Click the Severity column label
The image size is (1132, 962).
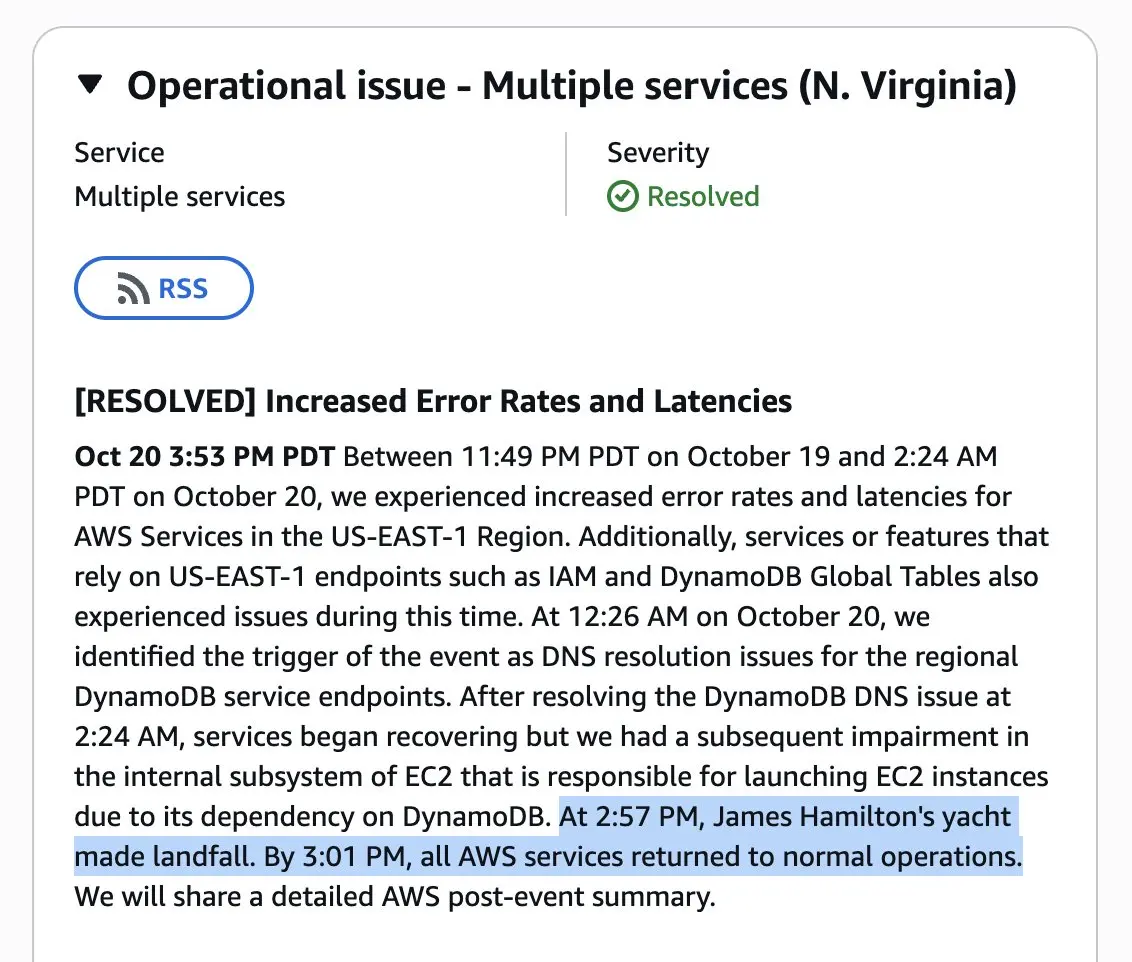[x=658, y=153]
